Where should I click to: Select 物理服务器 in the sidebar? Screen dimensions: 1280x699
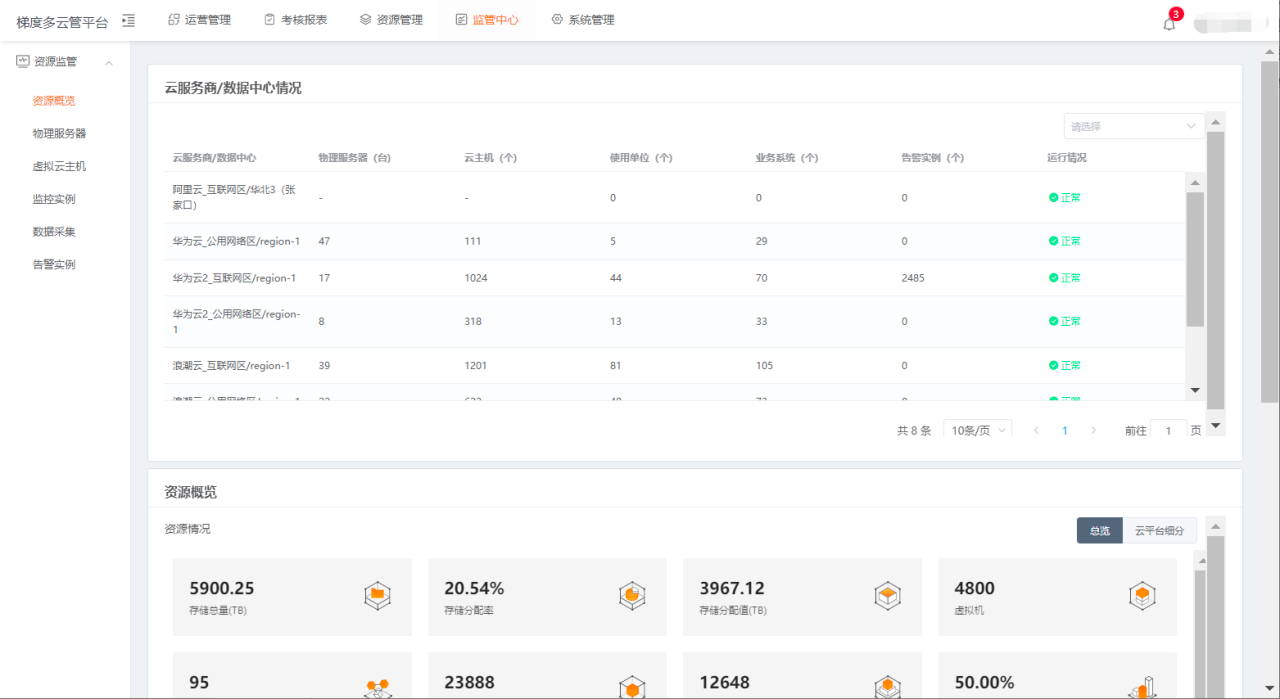pos(59,133)
